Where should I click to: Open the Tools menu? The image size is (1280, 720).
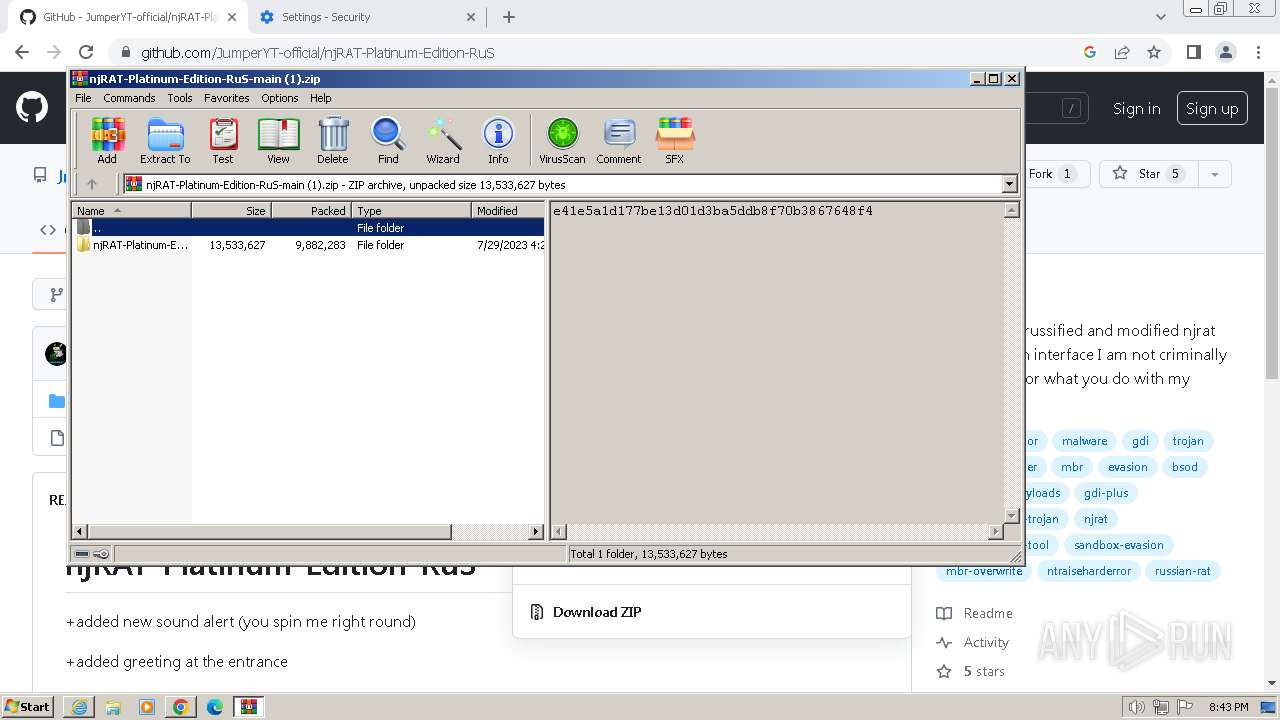tap(180, 98)
